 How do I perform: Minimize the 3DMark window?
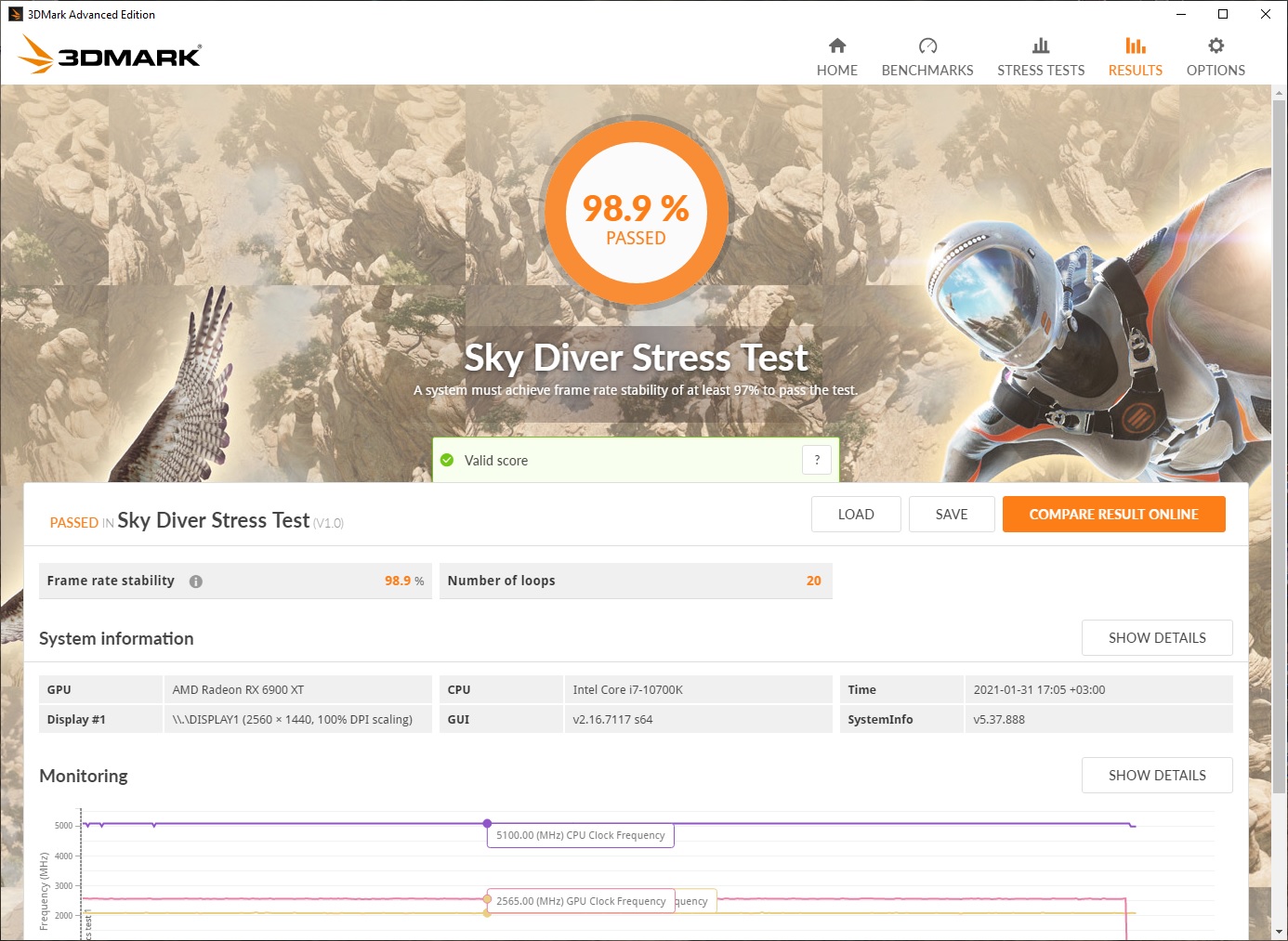[x=1180, y=14]
